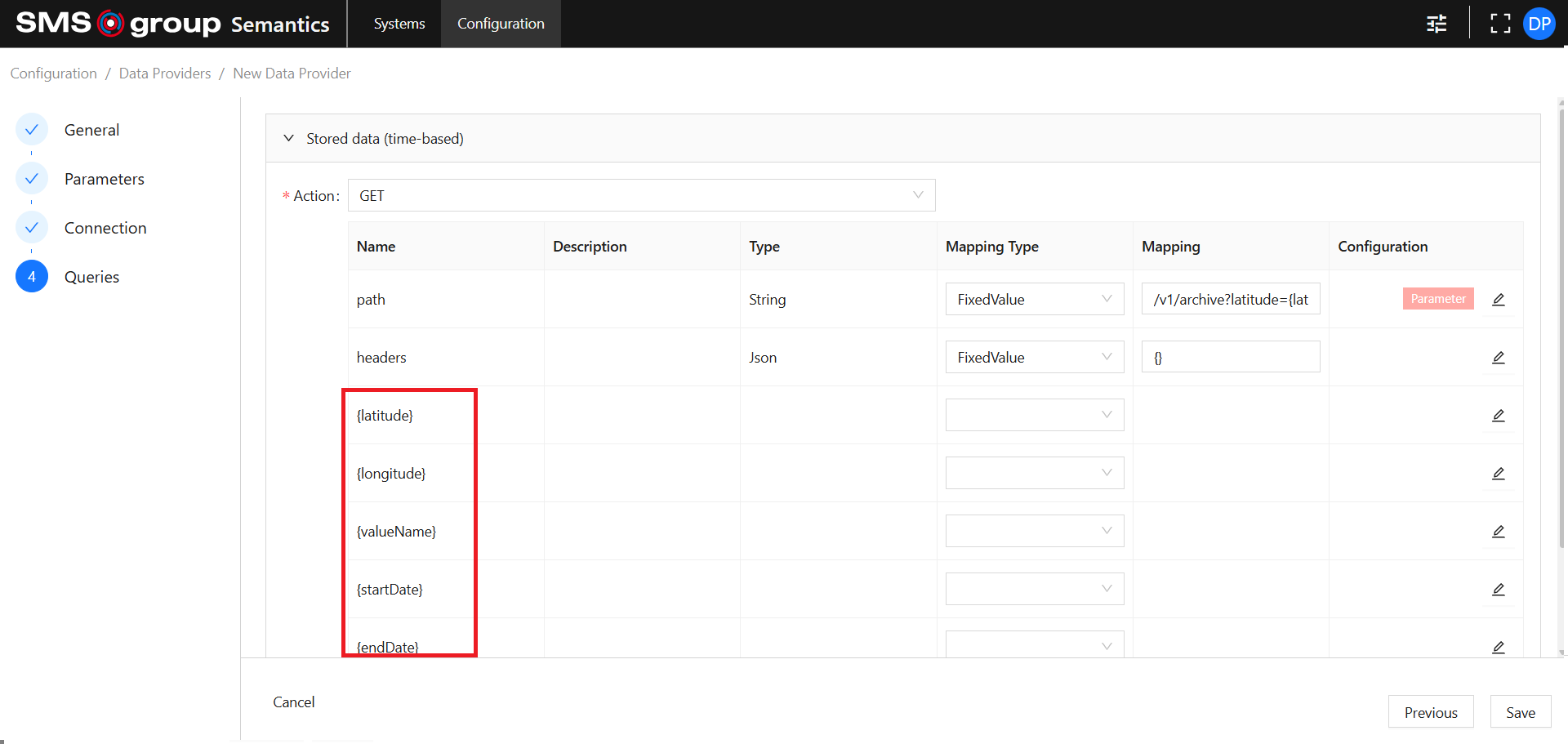Open Mapping Type dropdown for {latitude}
The image size is (1568, 744).
[1035, 415]
